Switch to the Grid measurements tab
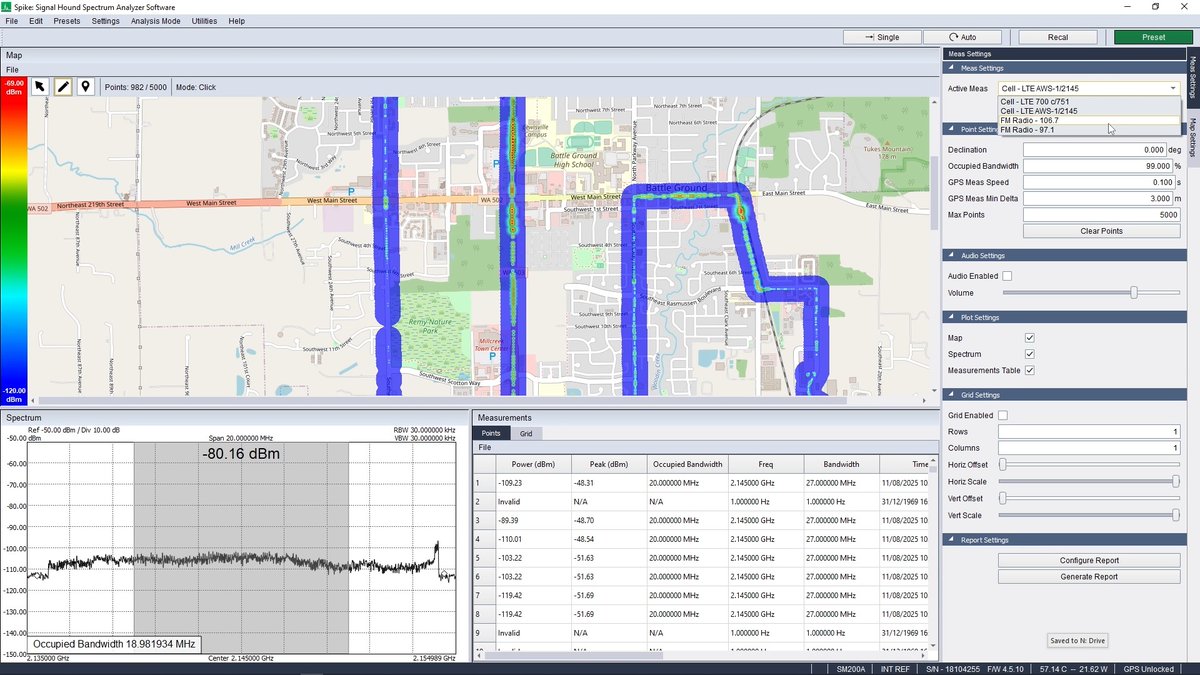The image size is (1200, 675). click(x=525, y=434)
